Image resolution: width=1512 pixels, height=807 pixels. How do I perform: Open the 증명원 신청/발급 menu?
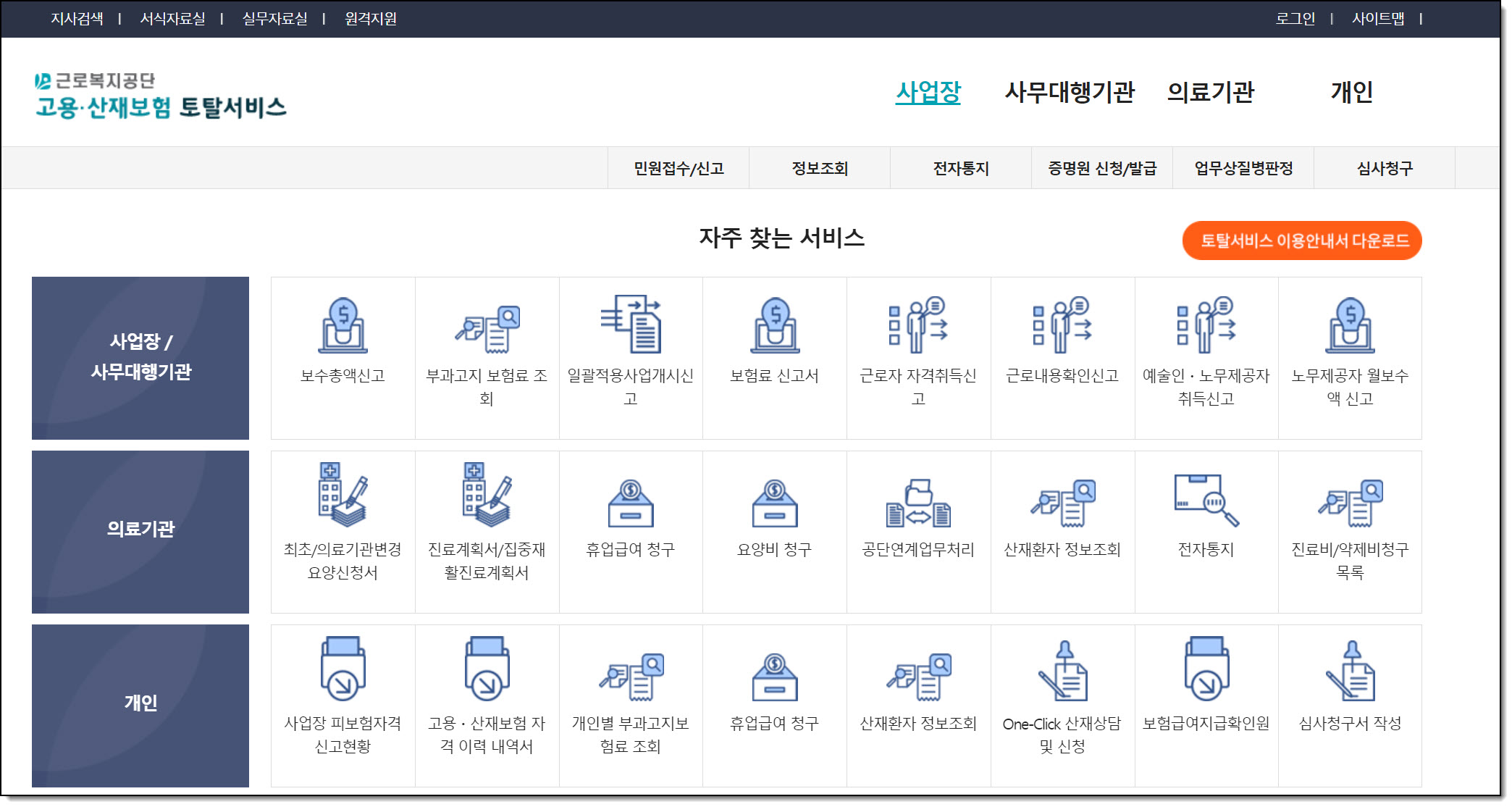point(1102,168)
